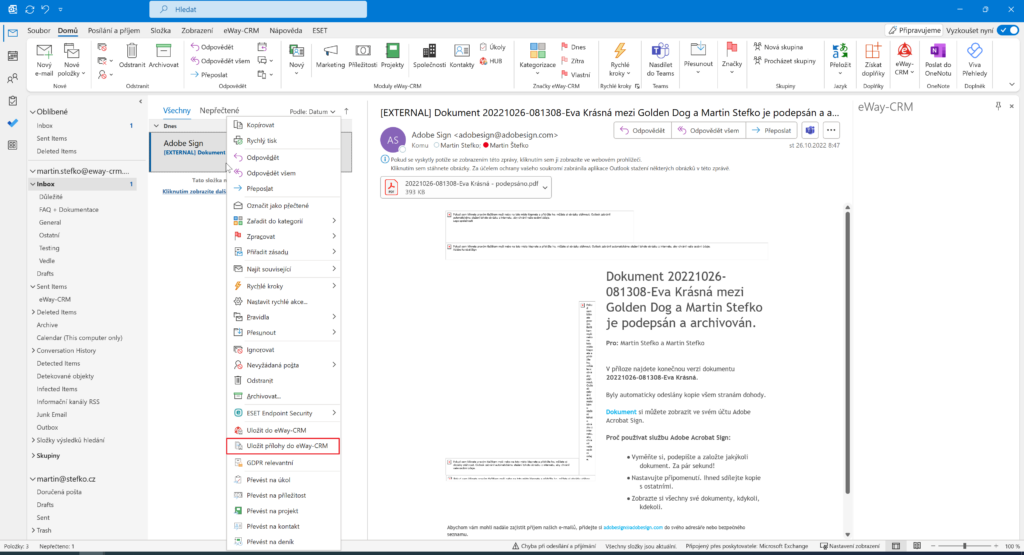This screenshot has height=555, width=1024.
Task: Choose Kopírovat in context menu
Action: tap(283, 125)
